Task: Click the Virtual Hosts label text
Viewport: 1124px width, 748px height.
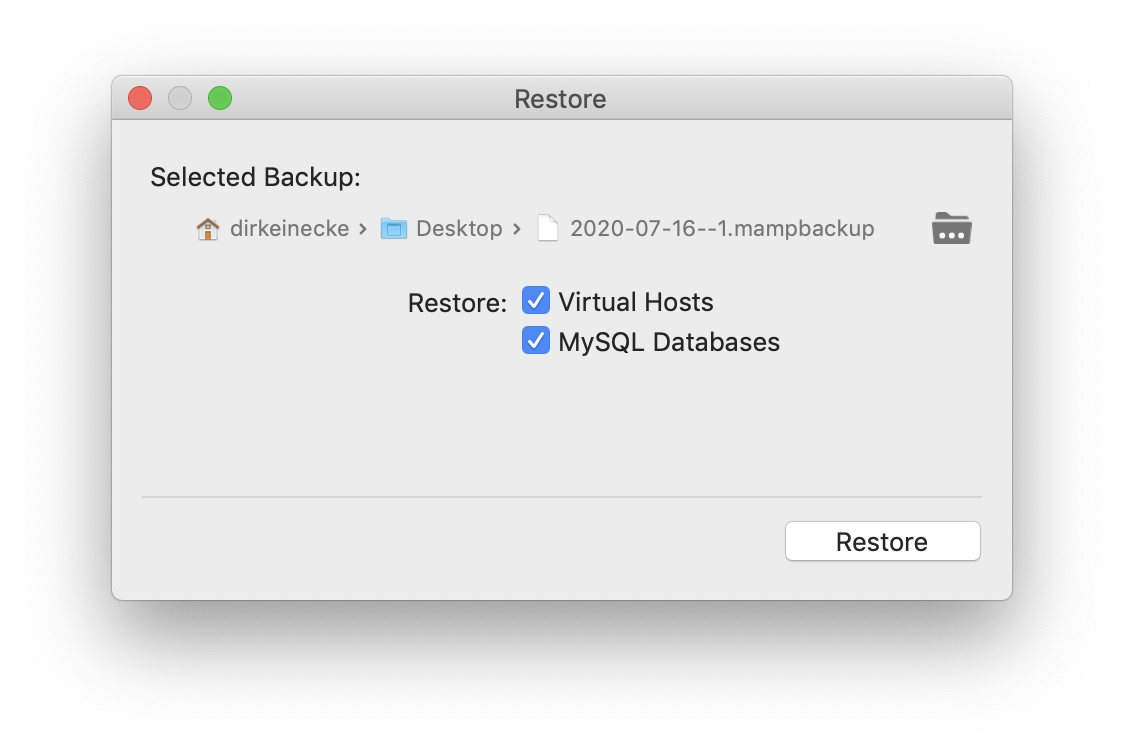Action: pyautogui.click(x=637, y=301)
